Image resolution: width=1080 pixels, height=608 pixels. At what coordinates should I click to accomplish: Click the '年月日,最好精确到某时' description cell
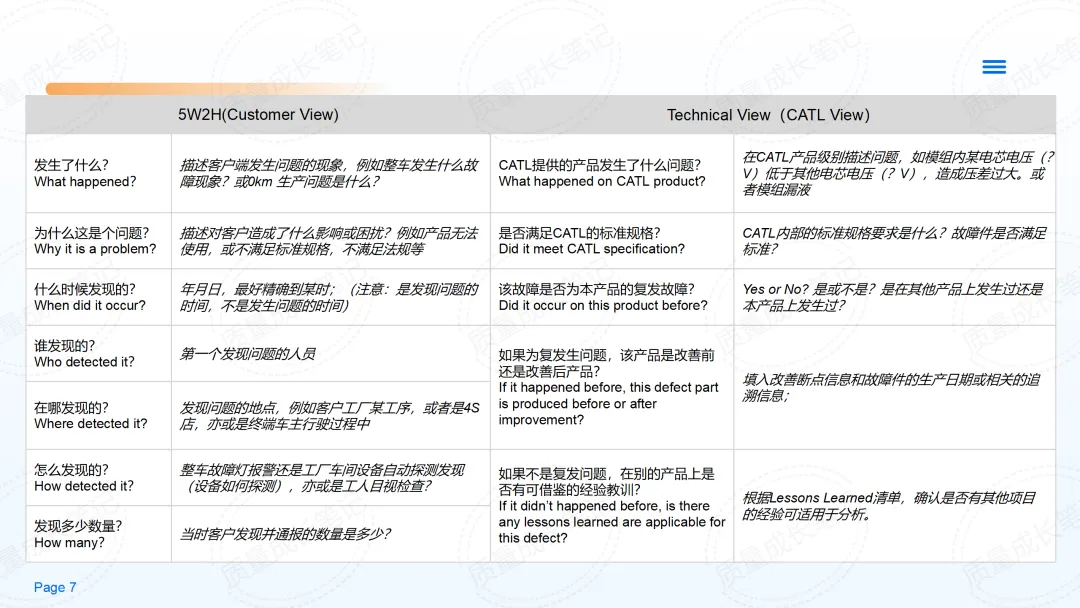331,297
